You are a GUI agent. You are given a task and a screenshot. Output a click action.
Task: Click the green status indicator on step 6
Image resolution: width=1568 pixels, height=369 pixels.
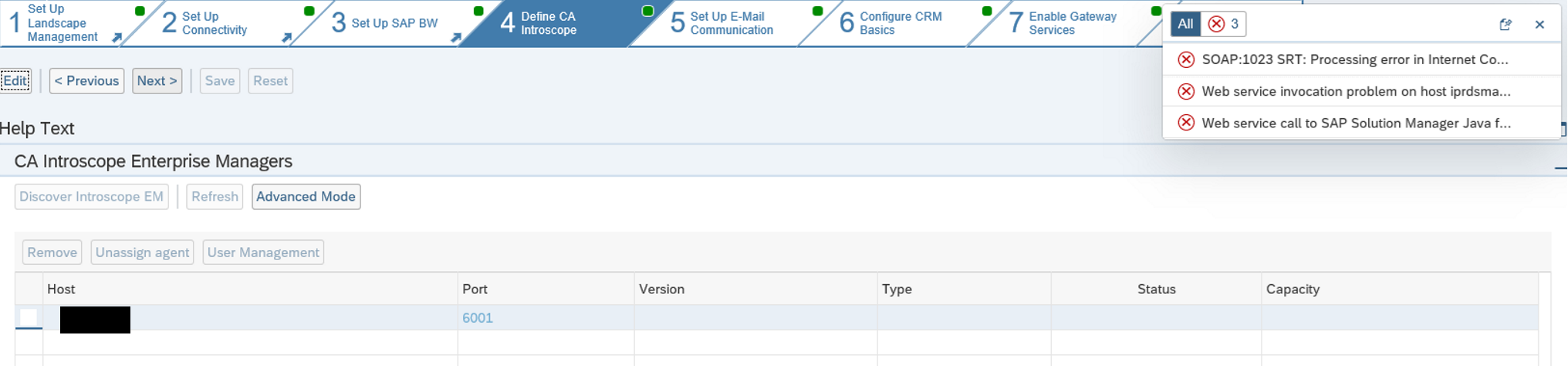coord(987,11)
